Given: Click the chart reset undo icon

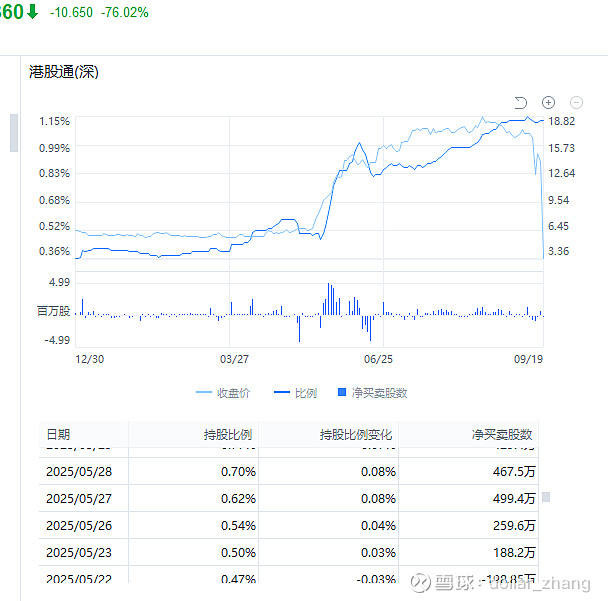Looking at the screenshot, I should coord(520,103).
